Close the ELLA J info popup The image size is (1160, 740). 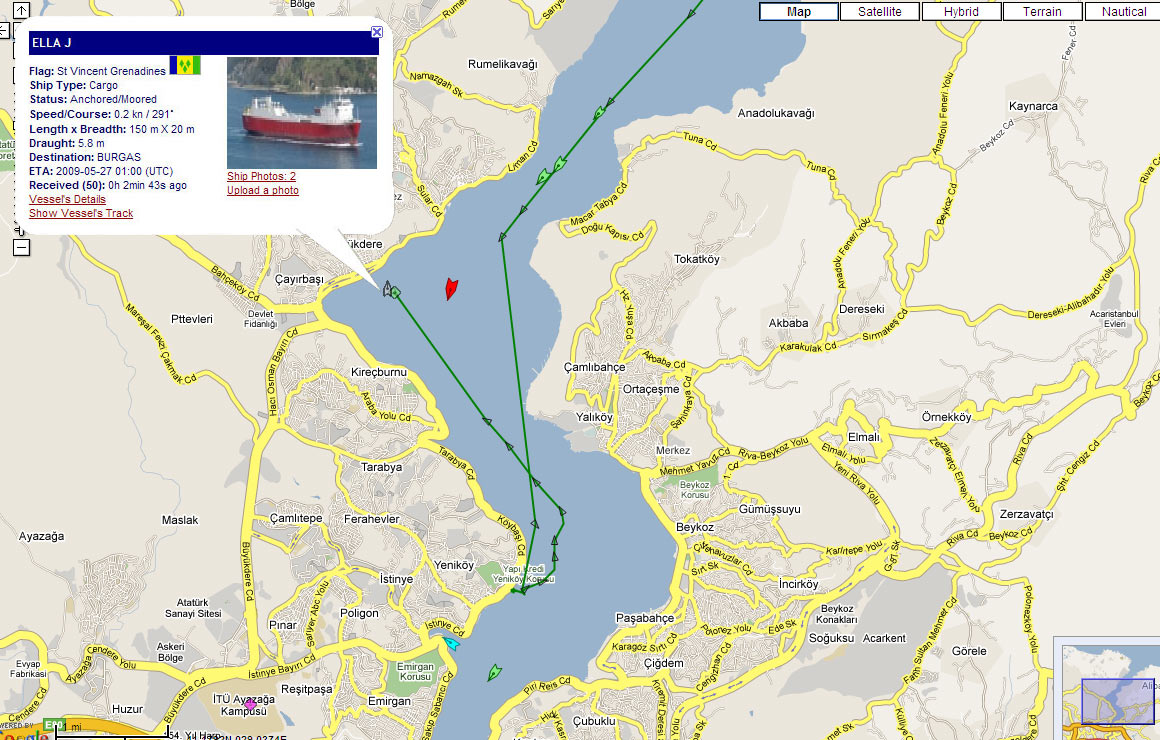point(377,32)
